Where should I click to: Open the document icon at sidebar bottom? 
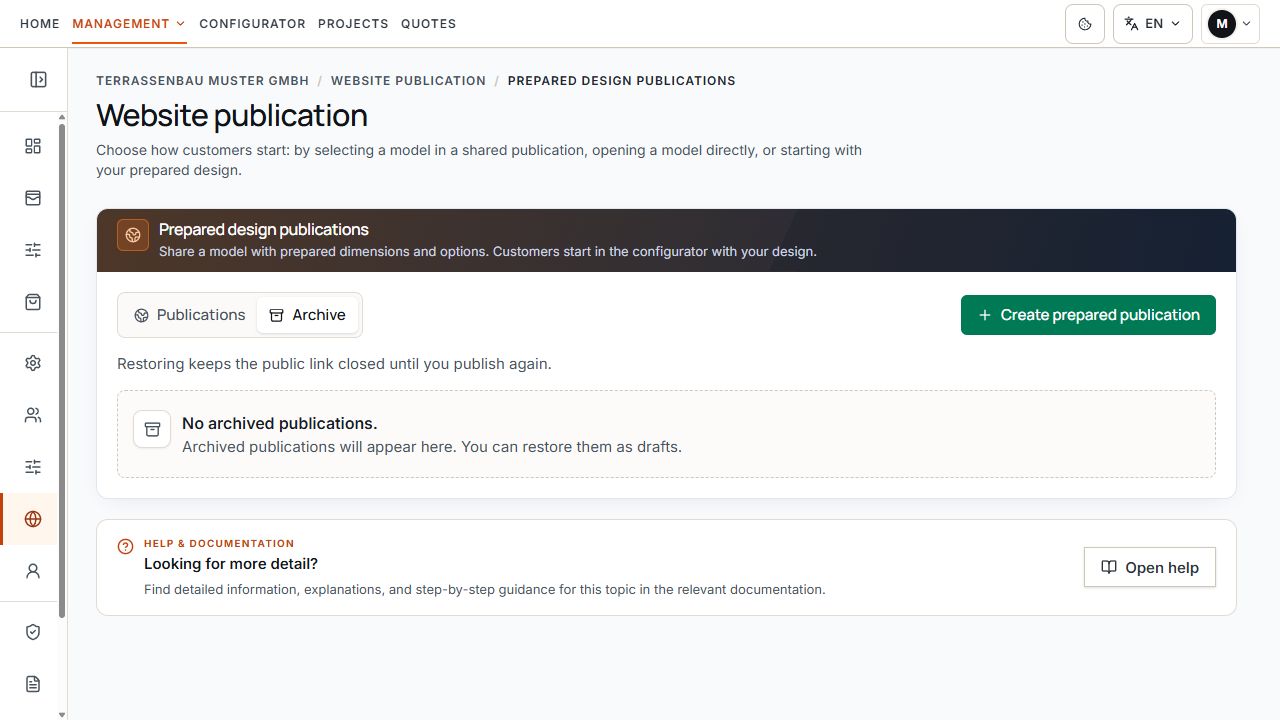pos(33,684)
